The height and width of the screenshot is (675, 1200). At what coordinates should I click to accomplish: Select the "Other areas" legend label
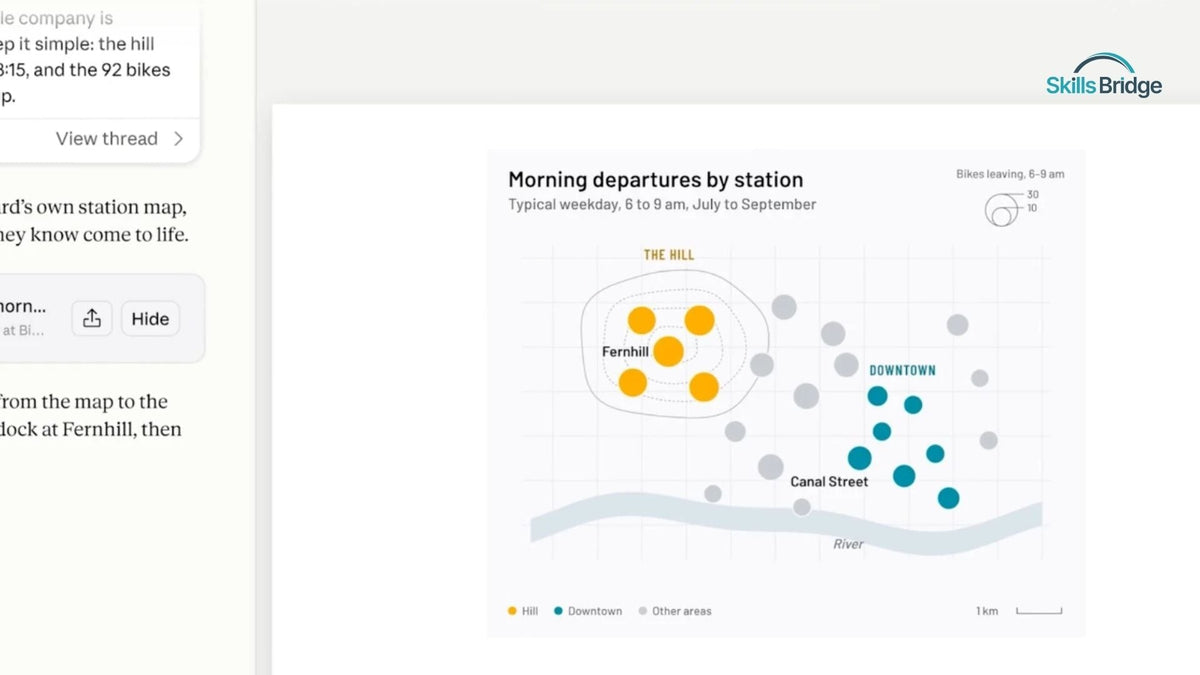click(682, 611)
